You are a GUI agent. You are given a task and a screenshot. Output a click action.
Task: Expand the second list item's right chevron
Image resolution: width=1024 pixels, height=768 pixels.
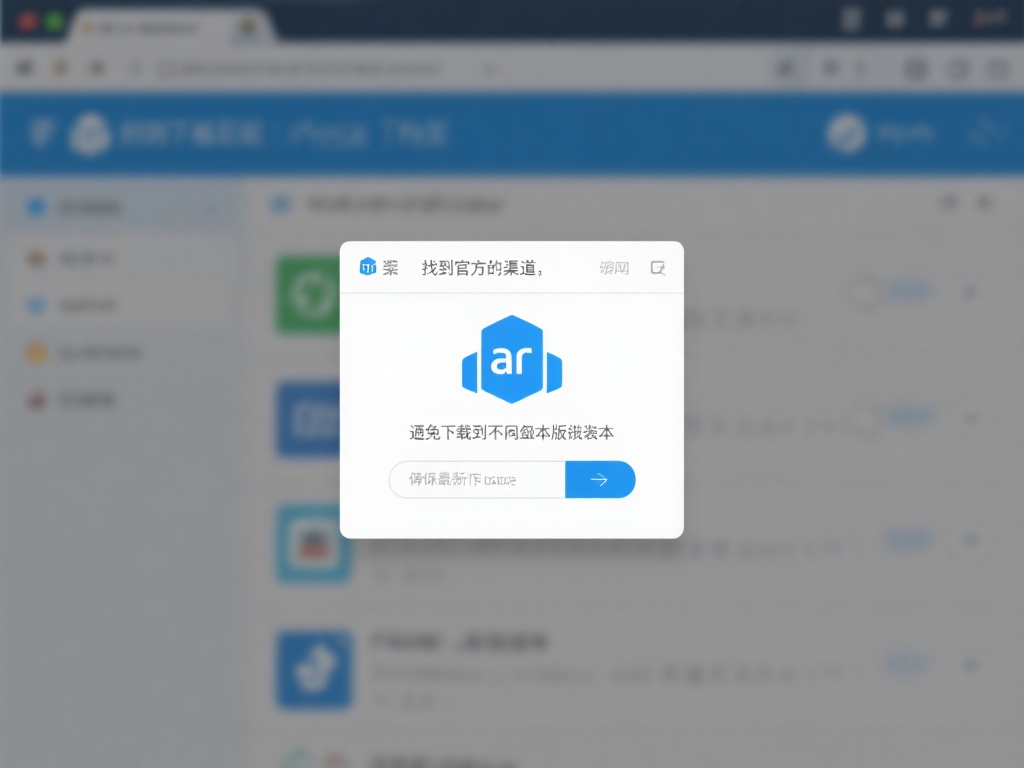tap(971, 416)
